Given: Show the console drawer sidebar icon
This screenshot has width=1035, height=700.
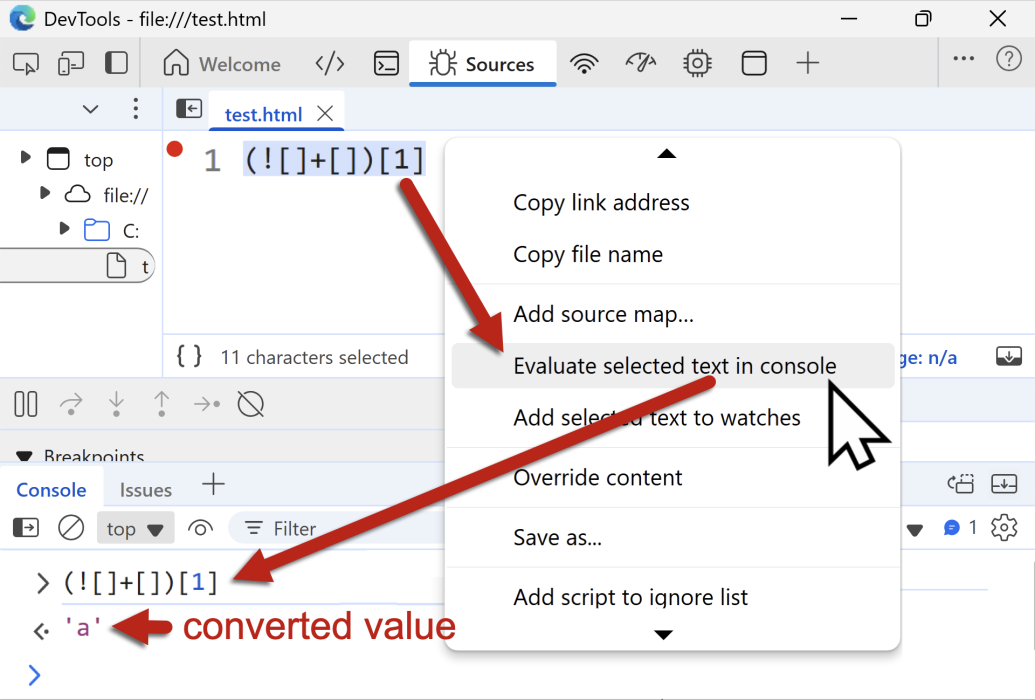Looking at the screenshot, I should pyautogui.click(x=25, y=528).
